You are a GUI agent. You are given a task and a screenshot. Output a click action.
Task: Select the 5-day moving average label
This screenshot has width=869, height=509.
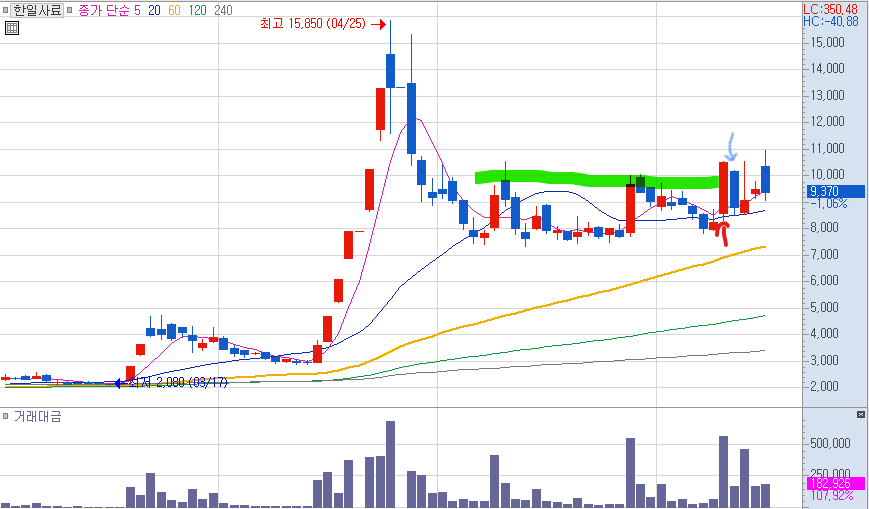(x=137, y=10)
